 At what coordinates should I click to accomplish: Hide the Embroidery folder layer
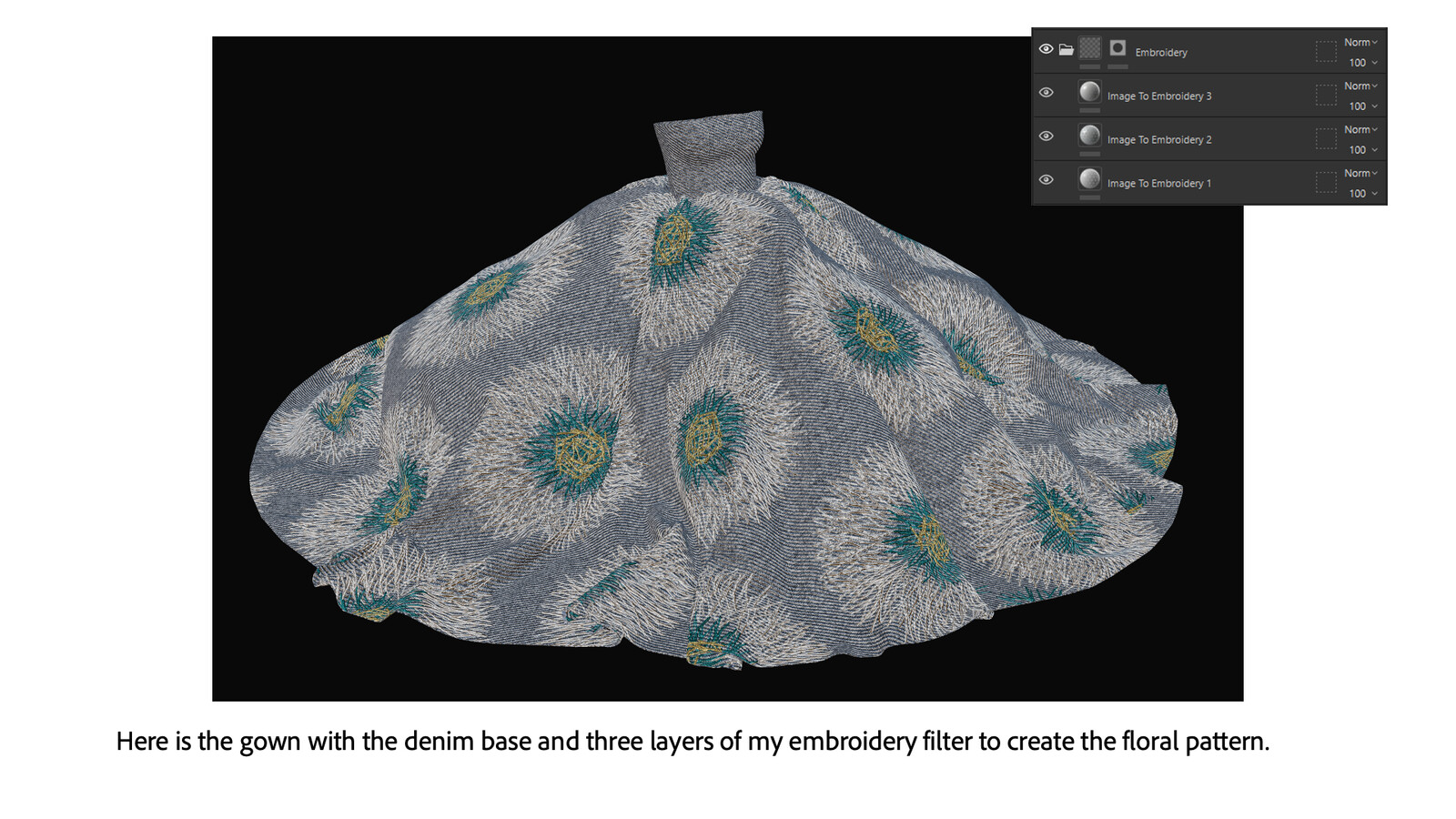tap(1046, 49)
